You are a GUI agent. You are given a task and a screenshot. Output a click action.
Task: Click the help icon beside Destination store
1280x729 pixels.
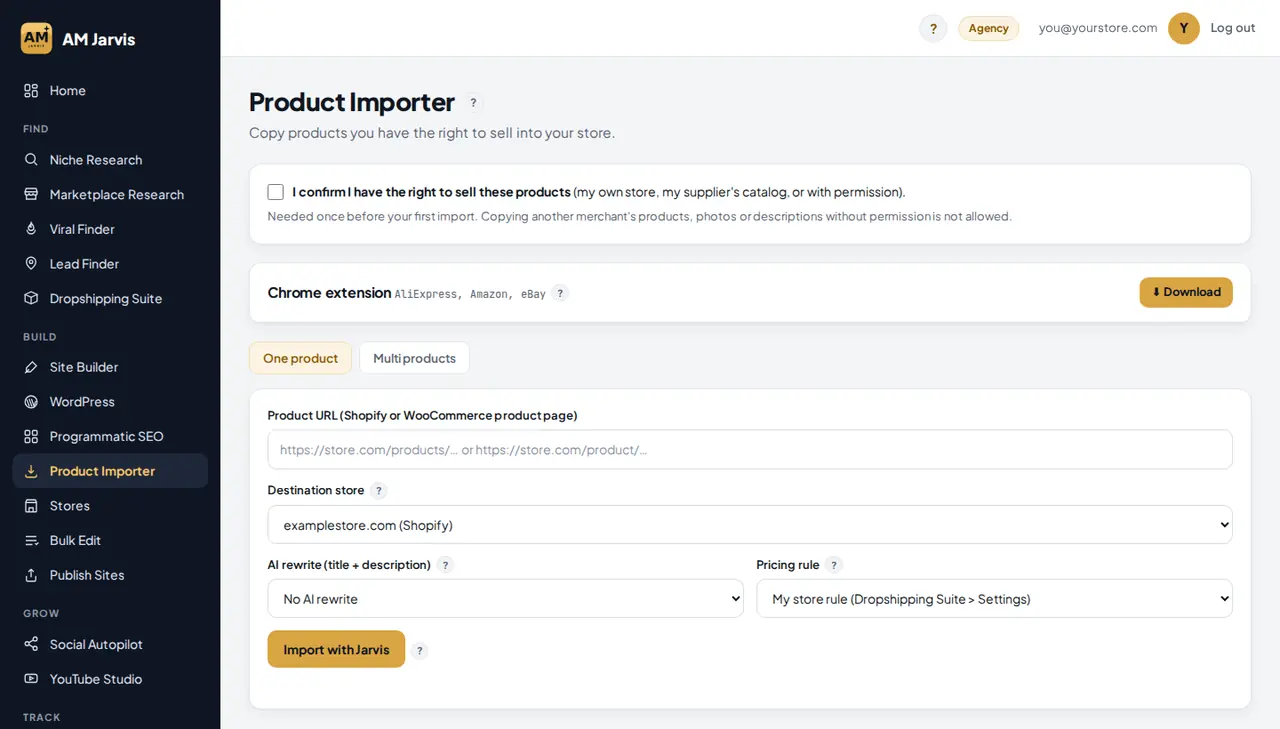coord(378,491)
